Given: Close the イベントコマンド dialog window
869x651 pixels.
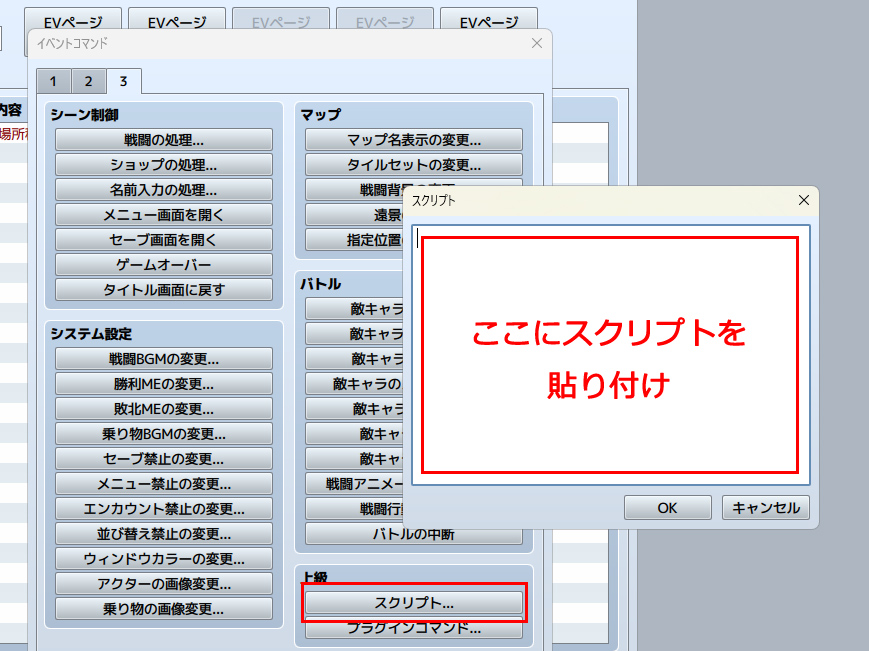Looking at the screenshot, I should [537, 43].
